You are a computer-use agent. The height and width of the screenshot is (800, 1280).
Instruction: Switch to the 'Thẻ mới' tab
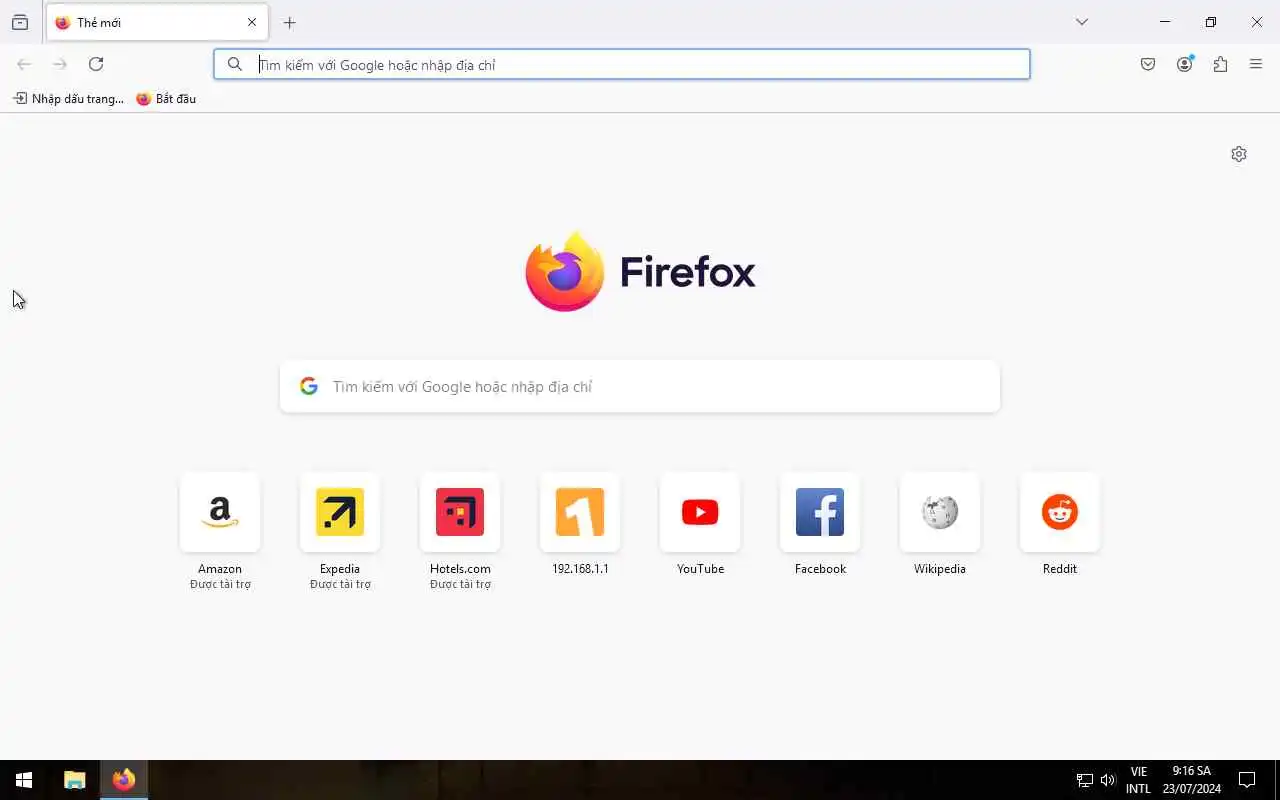[x=157, y=22]
